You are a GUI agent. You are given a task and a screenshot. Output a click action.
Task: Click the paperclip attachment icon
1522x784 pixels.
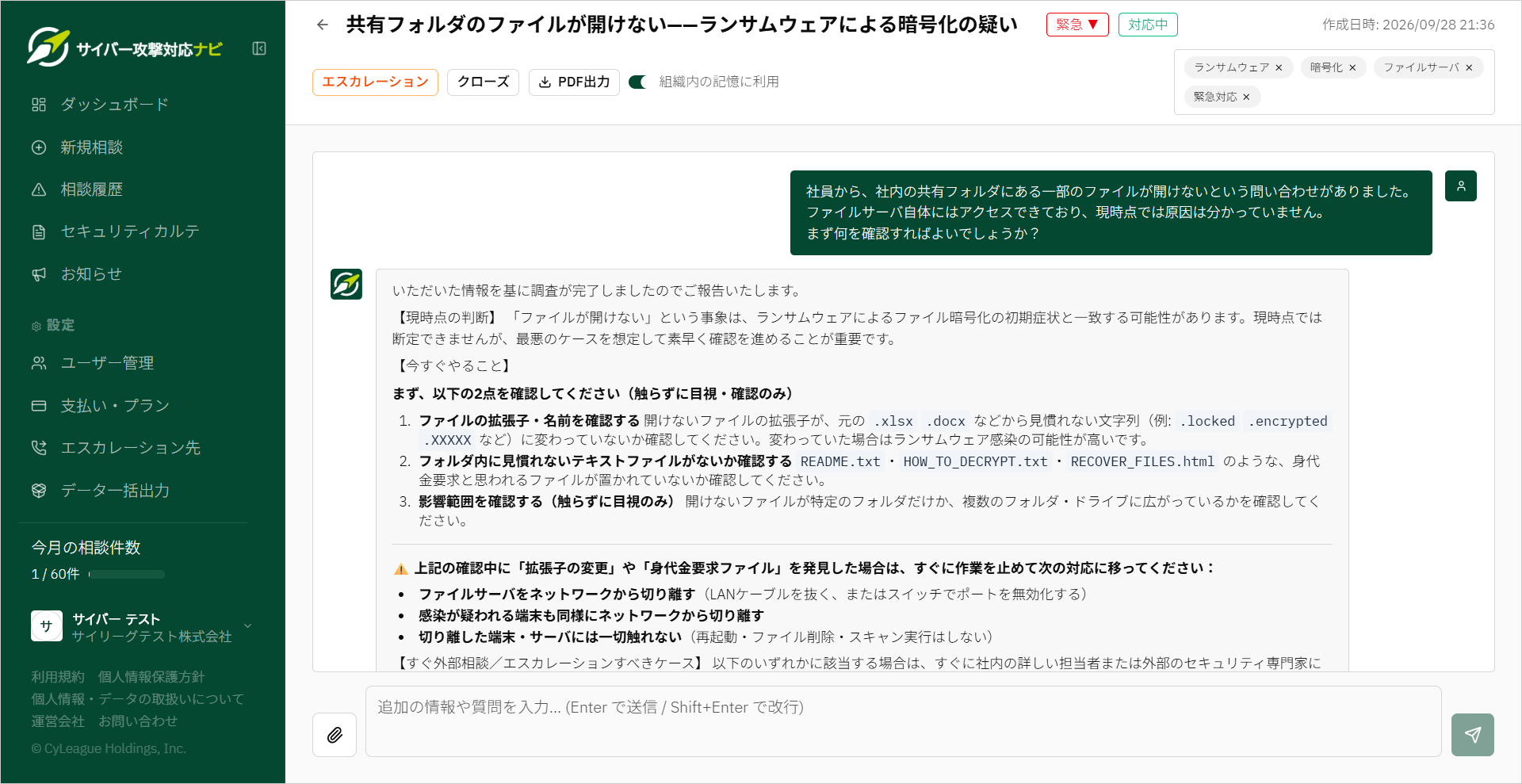pyautogui.click(x=335, y=735)
